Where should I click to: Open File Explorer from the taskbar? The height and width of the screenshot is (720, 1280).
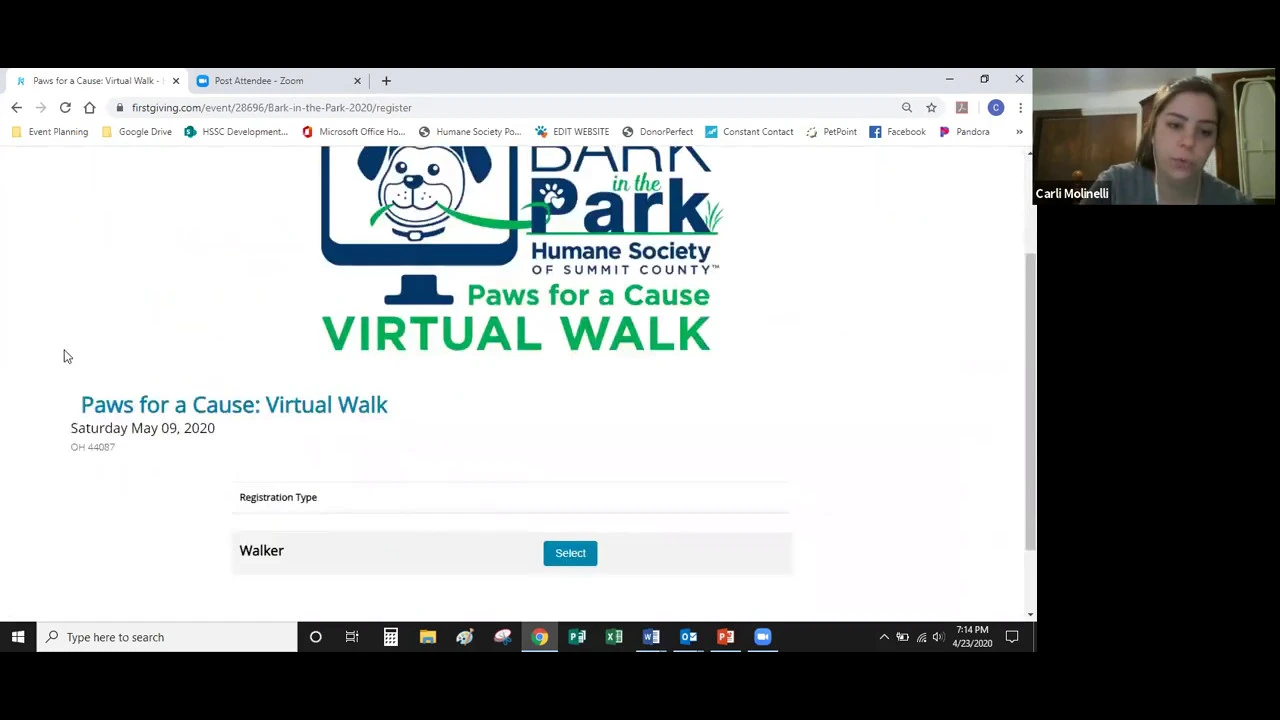428,637
